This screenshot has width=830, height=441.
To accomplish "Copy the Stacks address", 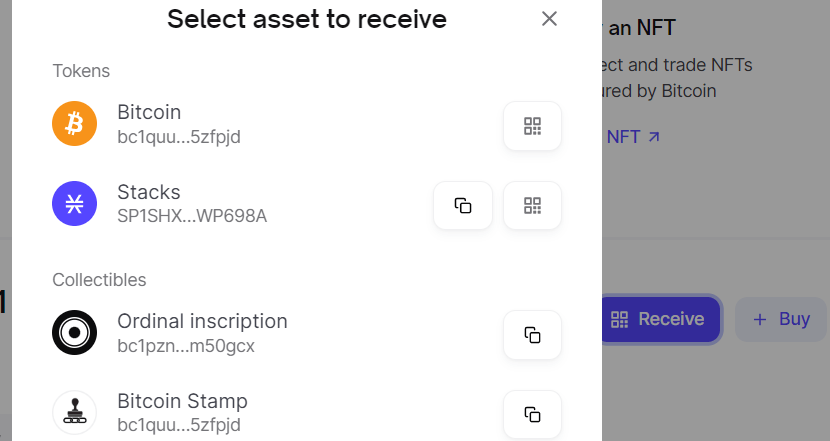I will click(x=463, y=206).
